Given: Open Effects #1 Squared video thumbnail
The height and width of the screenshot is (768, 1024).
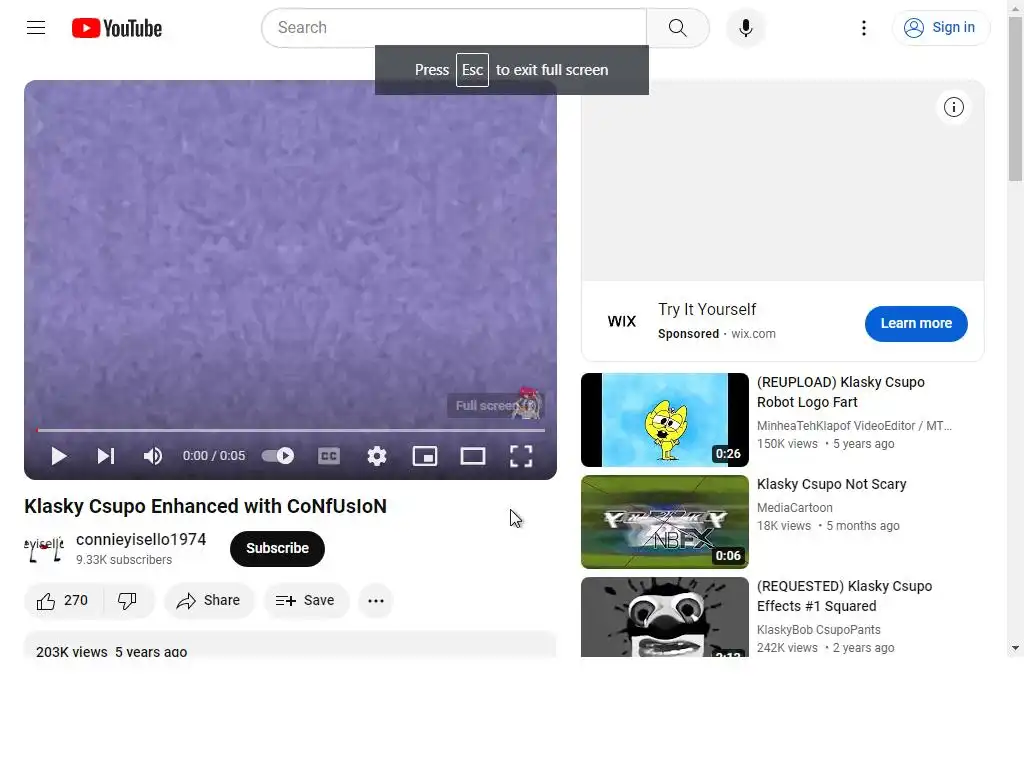Looking at the screenshot, I should tap(665, 617).
